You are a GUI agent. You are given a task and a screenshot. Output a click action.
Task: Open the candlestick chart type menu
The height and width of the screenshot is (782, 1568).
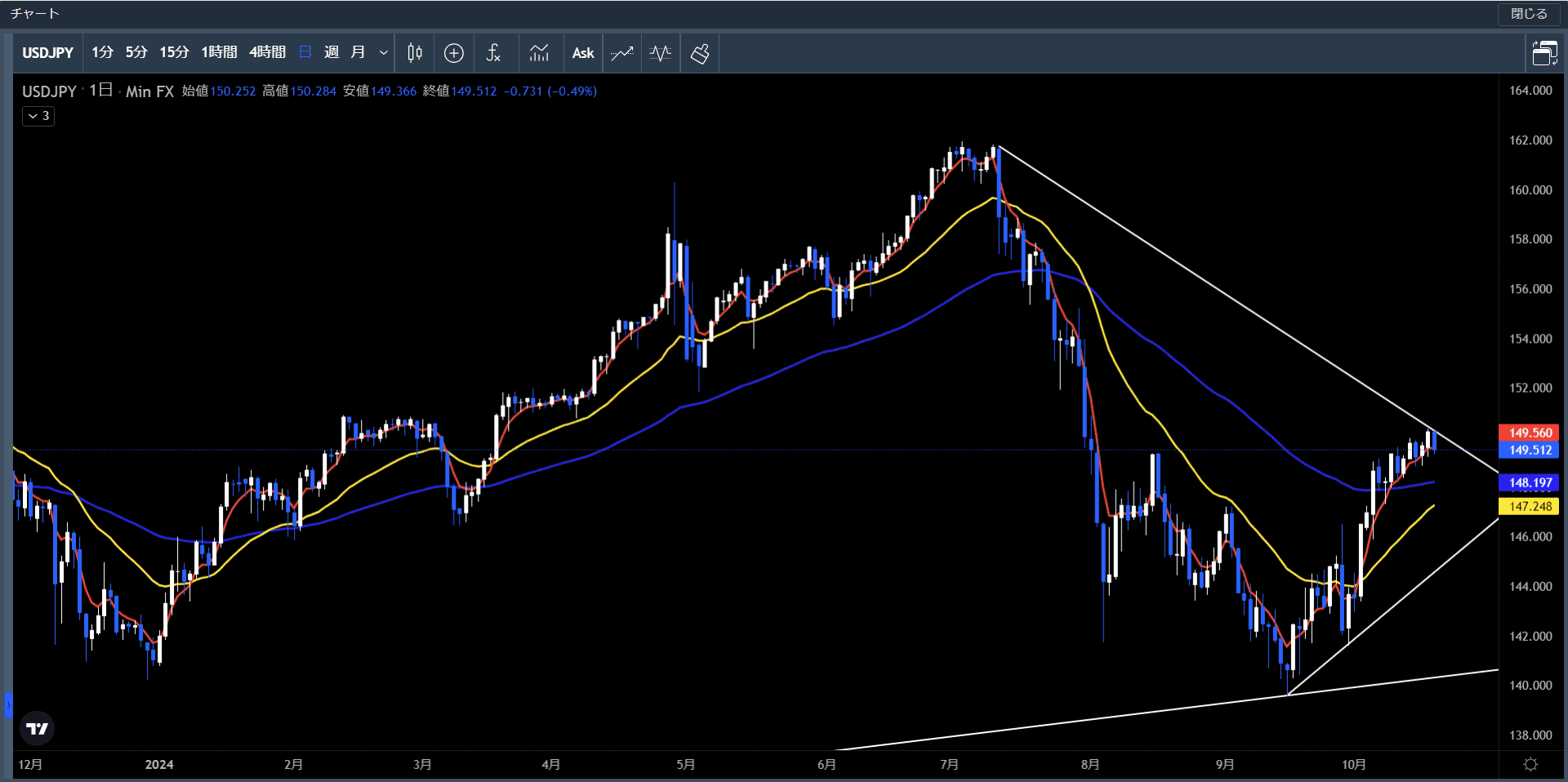tap(415, 53)
